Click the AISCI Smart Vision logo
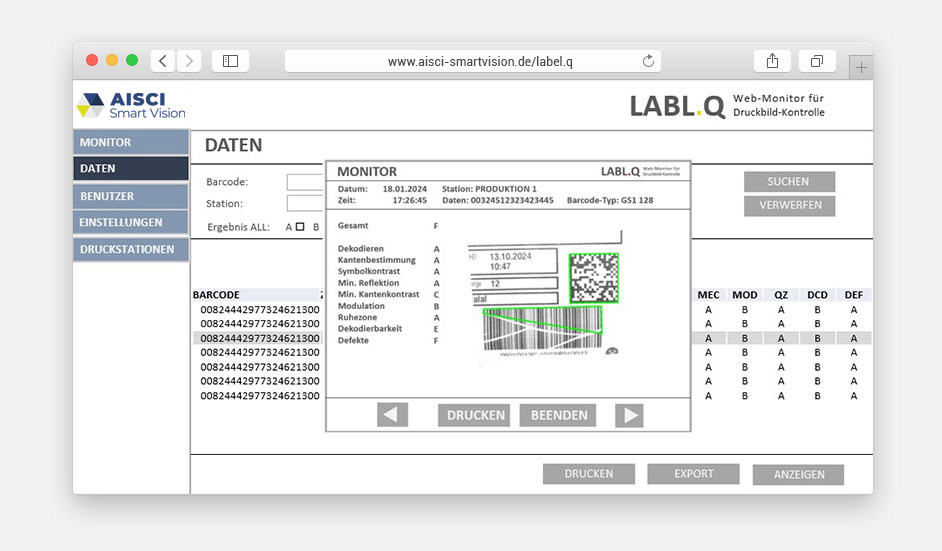This screenshot has height=551, width=942. pyautogui.click(x=132, y=106)
